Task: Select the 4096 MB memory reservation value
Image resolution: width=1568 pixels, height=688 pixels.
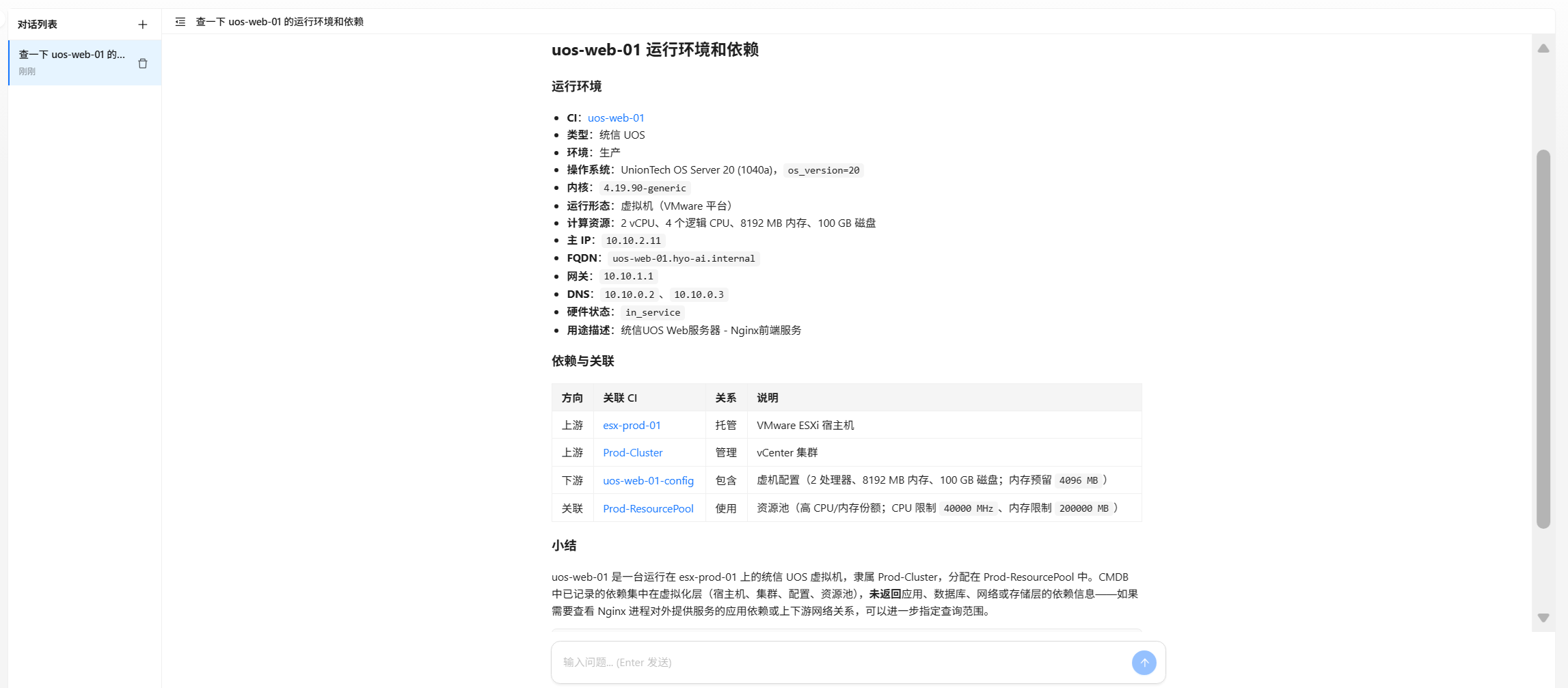Action: click(x=1079, y=480)
